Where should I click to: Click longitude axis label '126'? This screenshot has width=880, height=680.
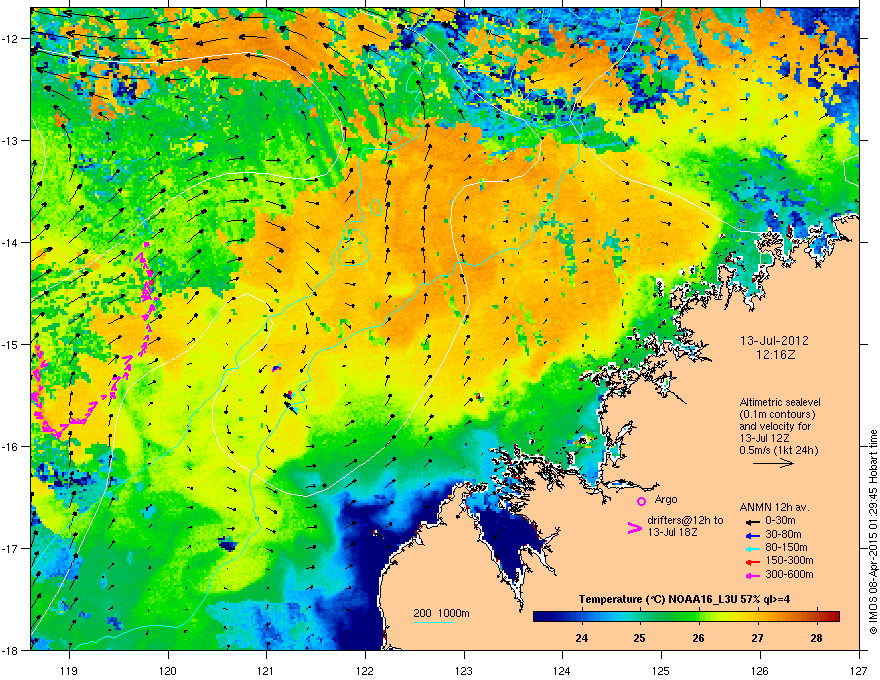point(760,670)
